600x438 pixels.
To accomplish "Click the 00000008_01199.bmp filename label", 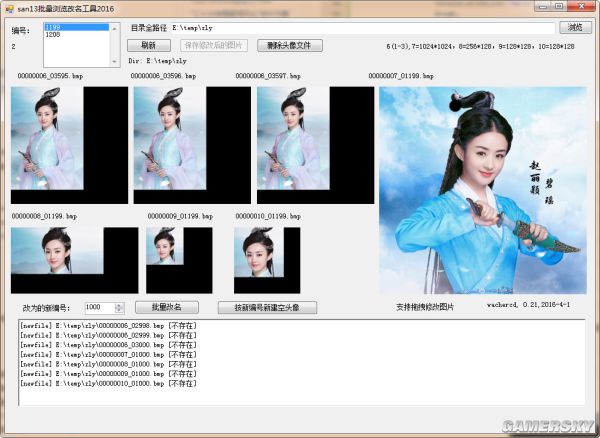I will tap(44, 216).
